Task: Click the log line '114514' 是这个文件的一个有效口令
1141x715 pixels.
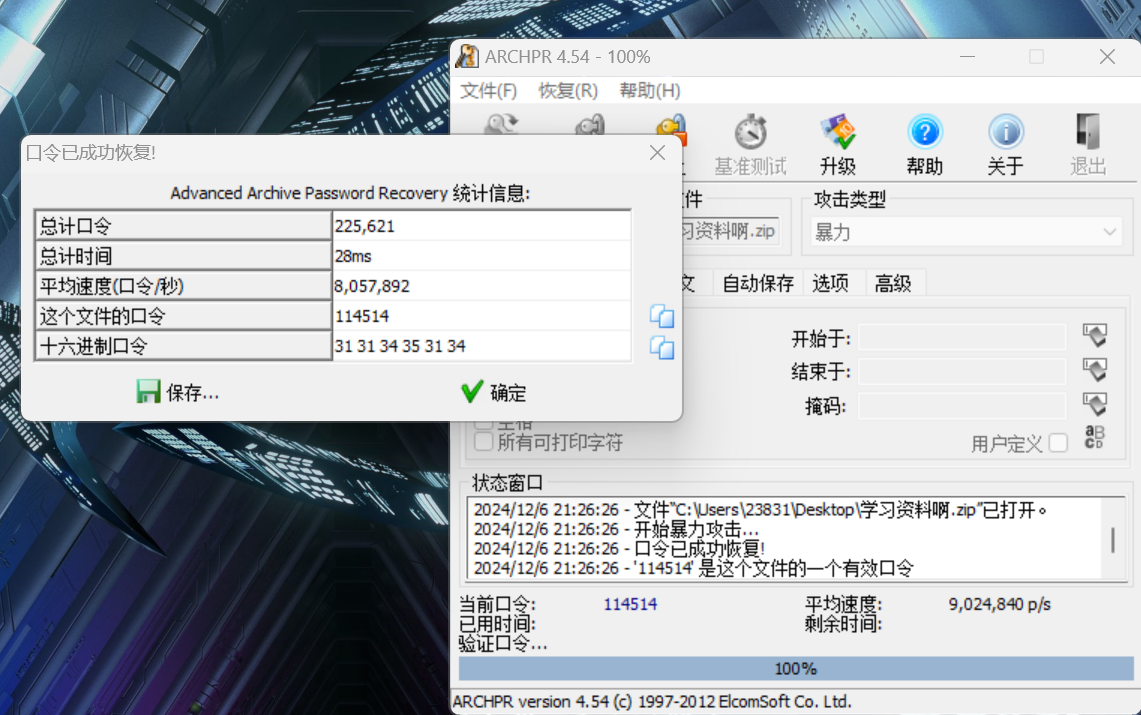Action: point(693,568)
